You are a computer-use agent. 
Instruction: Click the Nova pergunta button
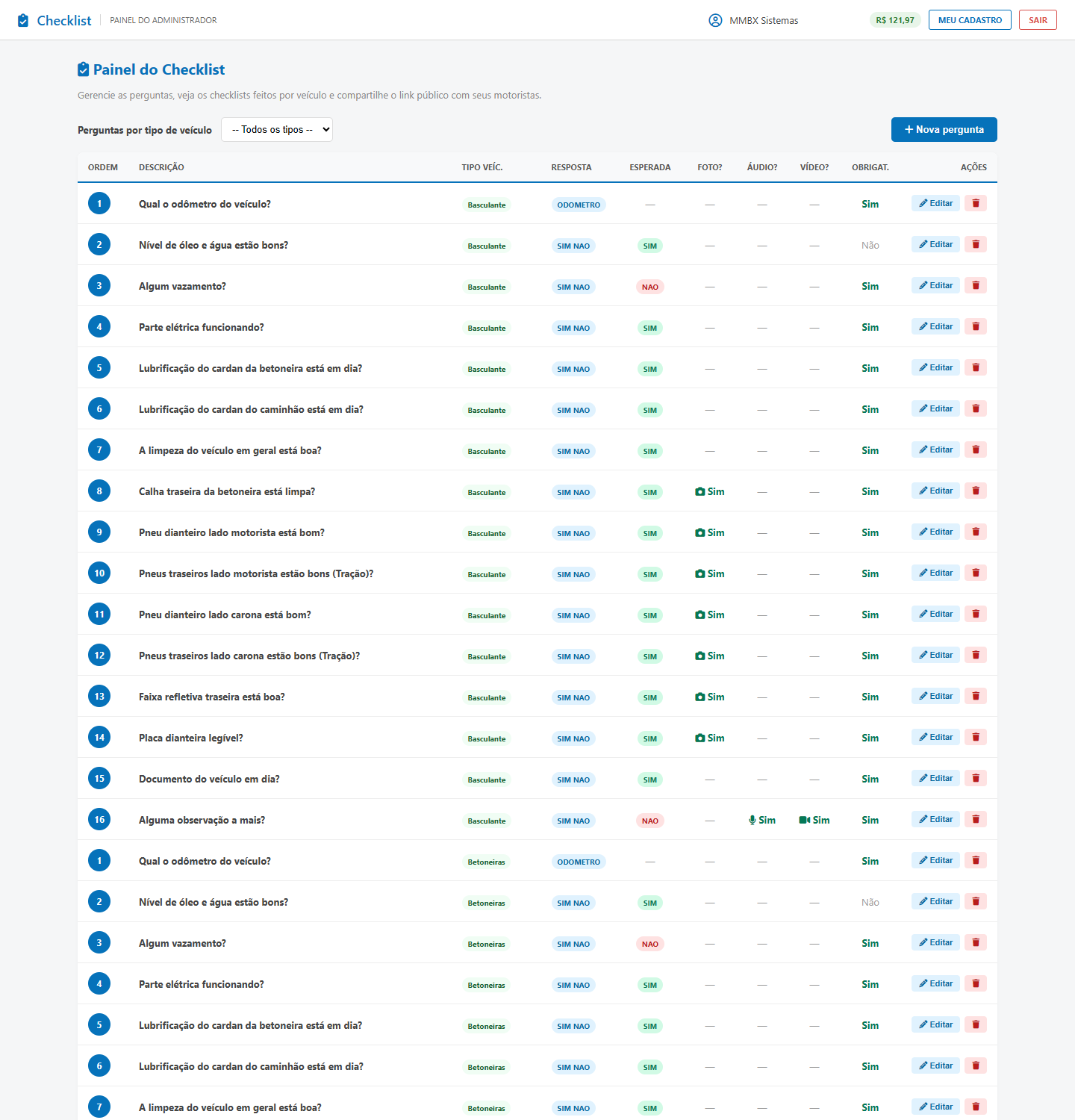pos(944,129)
